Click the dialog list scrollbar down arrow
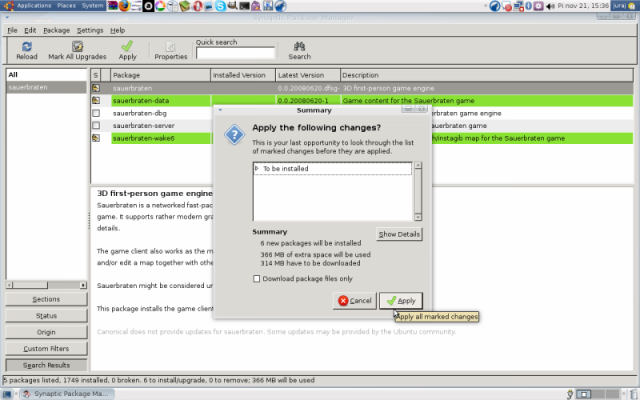The width and height of the screenshot is (640, 400). [x=418, y=217]
